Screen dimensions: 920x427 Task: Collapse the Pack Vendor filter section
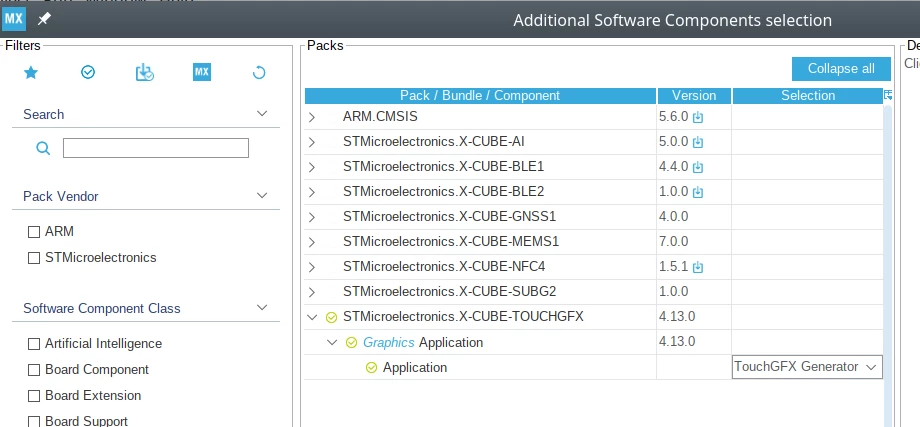262,195
